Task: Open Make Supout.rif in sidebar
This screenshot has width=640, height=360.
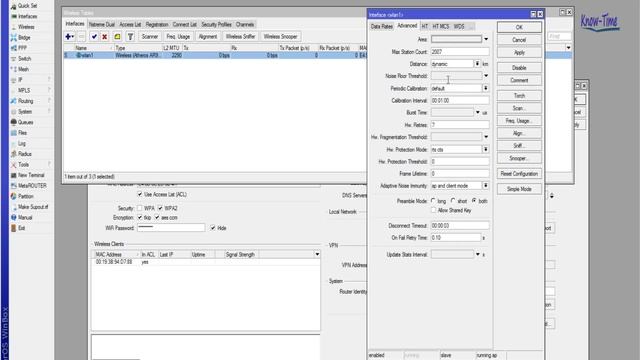Action: click(x=33, y=207)
